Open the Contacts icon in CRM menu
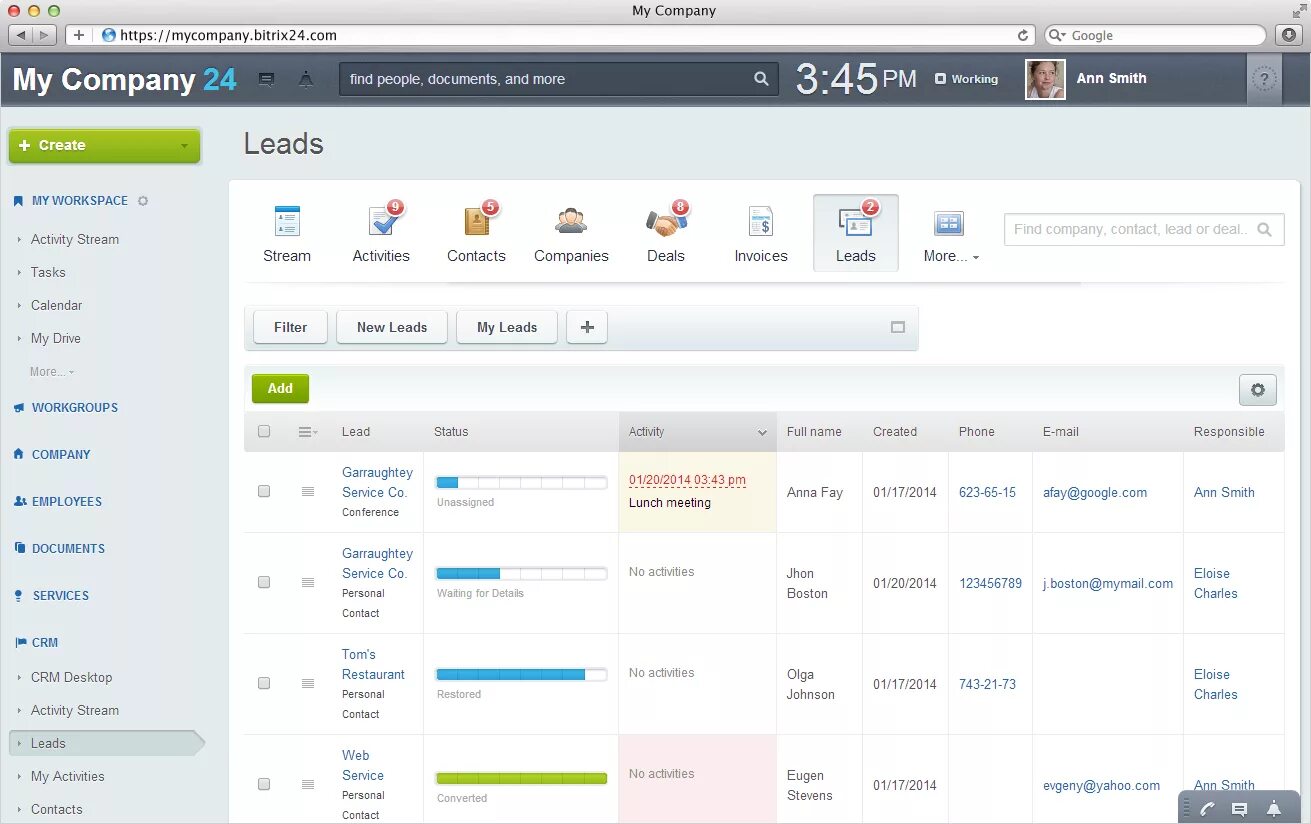The width and height of the screenshot is (1311, 824). [478, 220]
